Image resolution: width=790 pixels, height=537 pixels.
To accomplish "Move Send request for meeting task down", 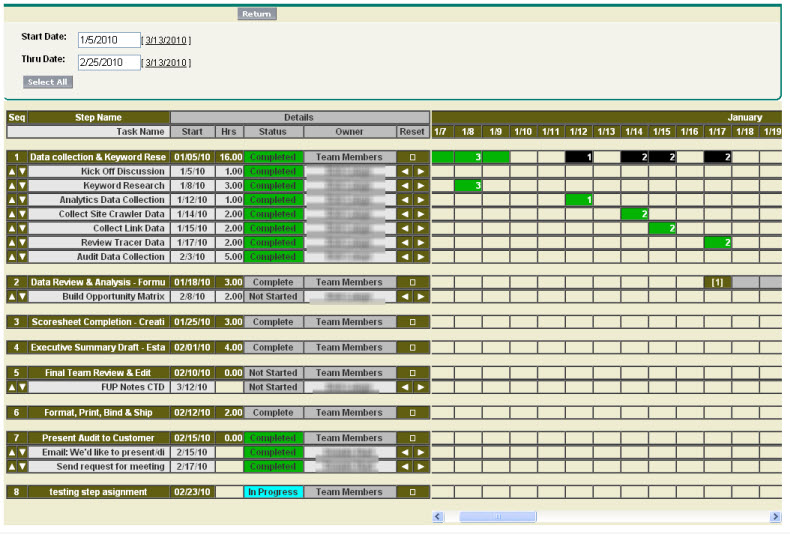I will pos(22,466).
